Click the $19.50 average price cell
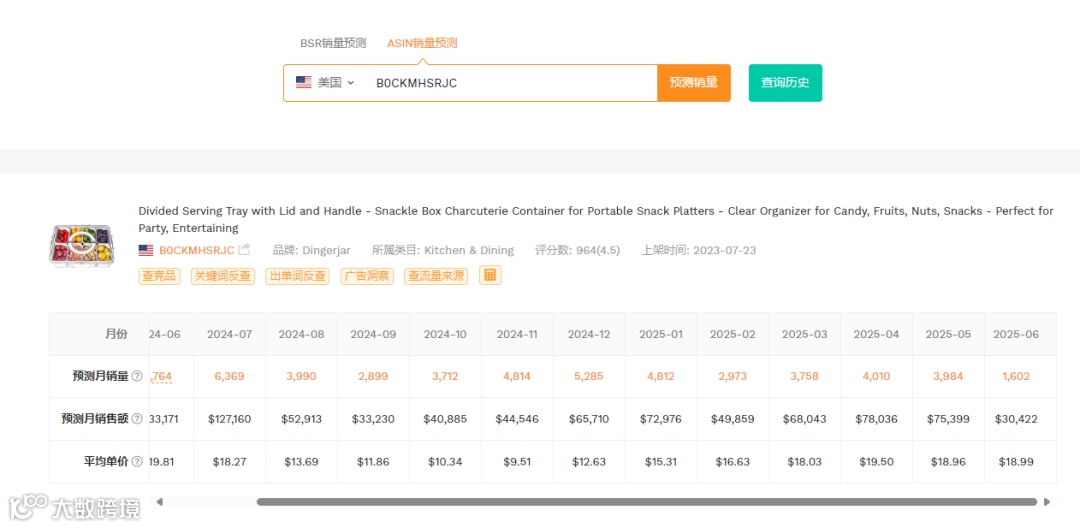 [x=876, y=462]
